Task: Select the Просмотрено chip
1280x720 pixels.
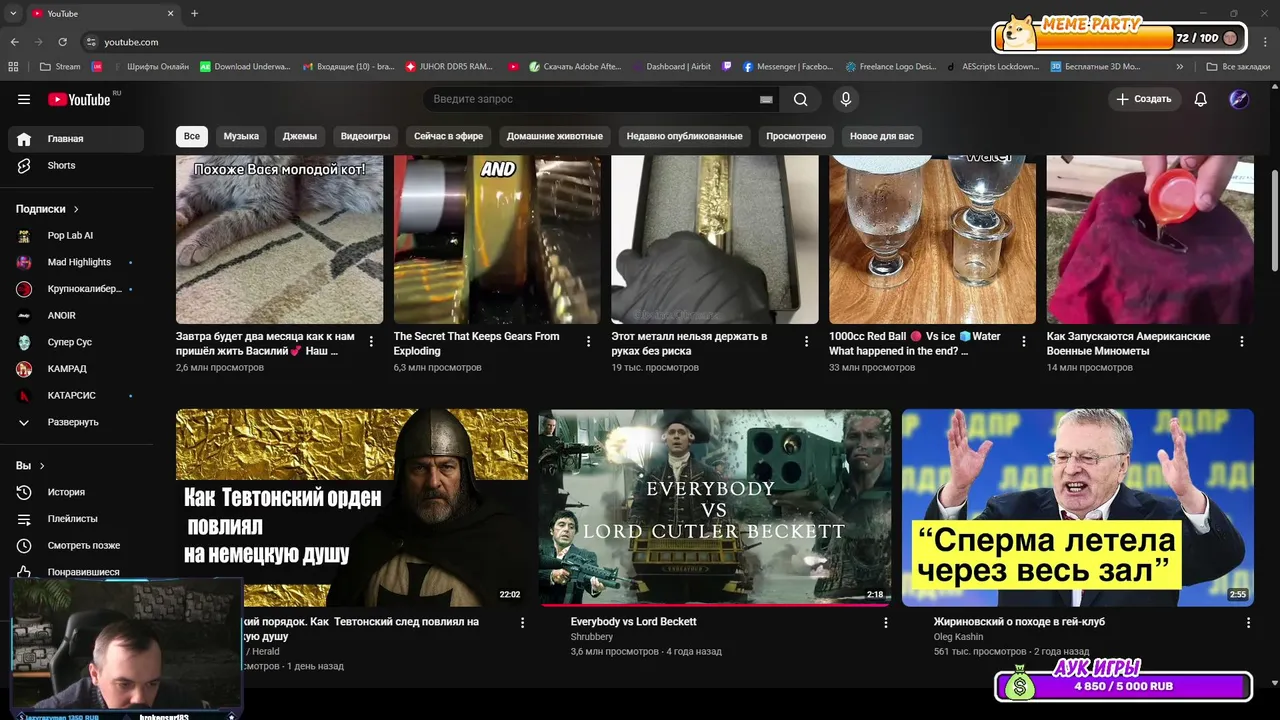Action: 796,136
